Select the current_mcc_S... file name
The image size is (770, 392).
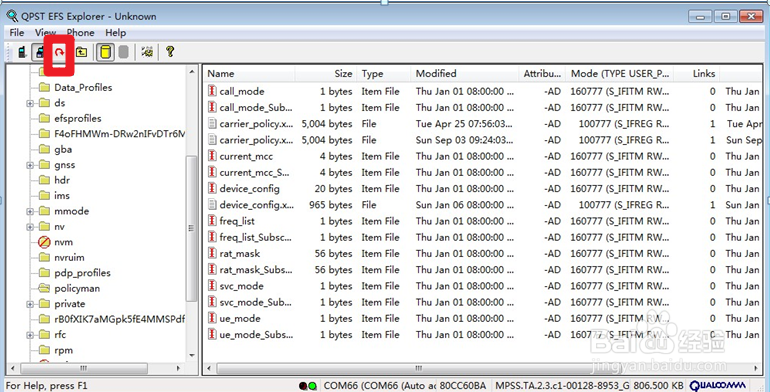click(x=254, y=172)
